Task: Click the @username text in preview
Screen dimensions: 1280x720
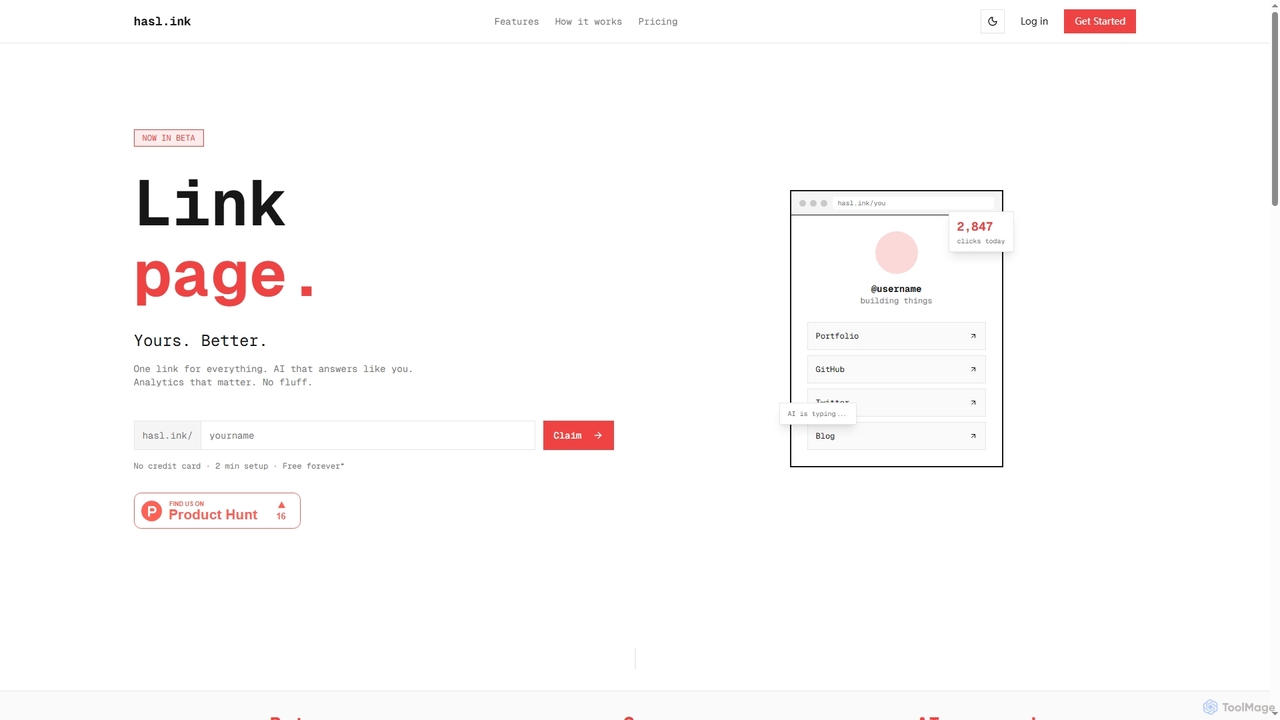Action: coord(896,289)
